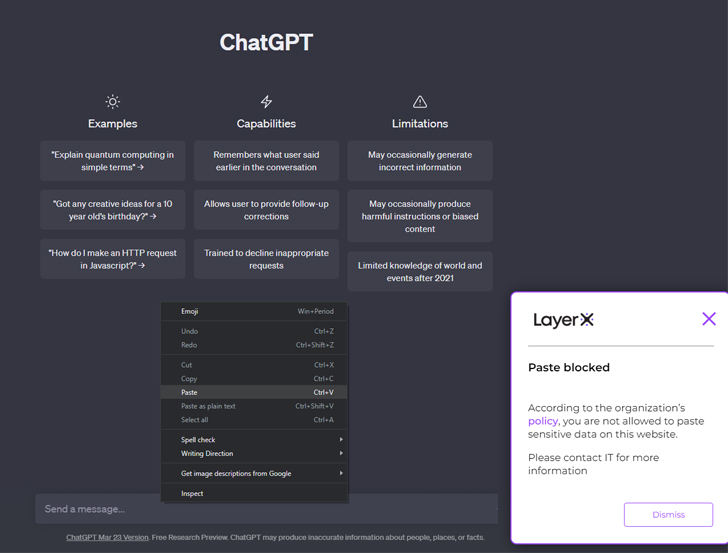Choose Select all in context menu

[254, 420]
